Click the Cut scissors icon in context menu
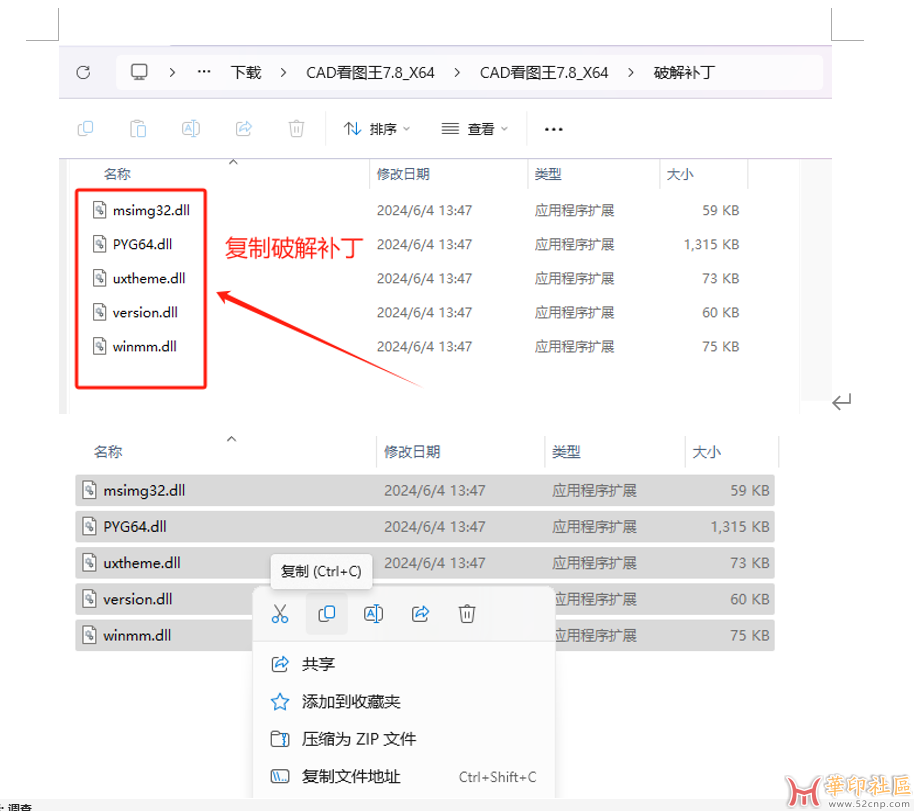 click(280, 614)
